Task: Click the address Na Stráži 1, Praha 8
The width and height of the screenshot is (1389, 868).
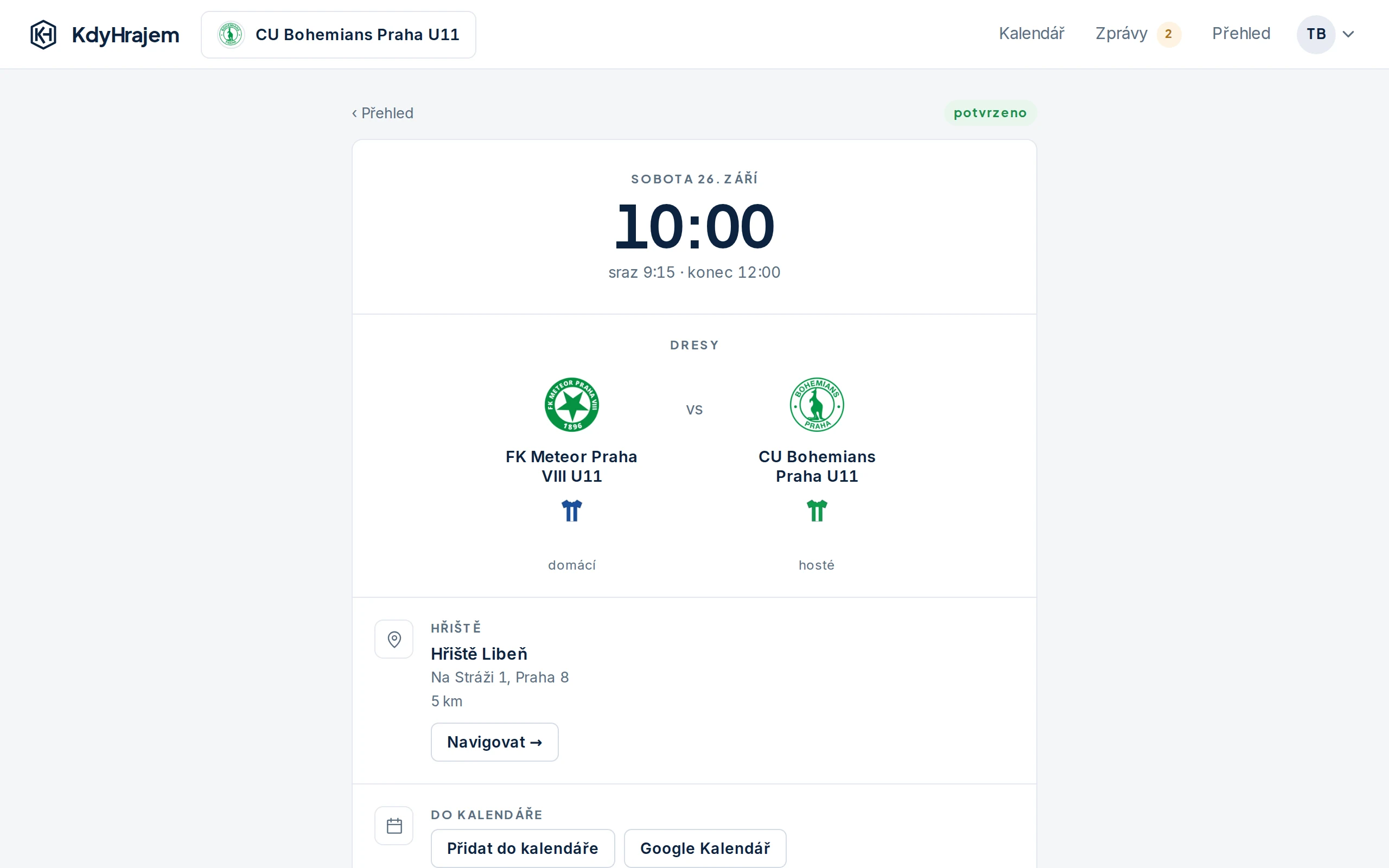Action: pos(500,678)
